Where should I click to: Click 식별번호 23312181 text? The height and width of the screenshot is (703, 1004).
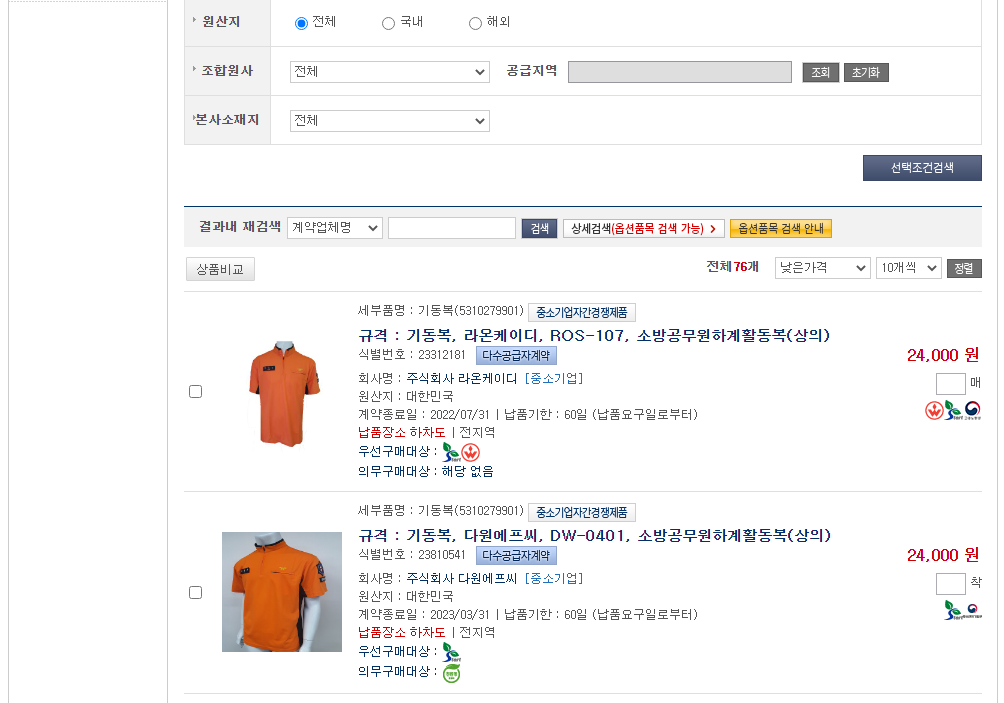coord(412,355)
